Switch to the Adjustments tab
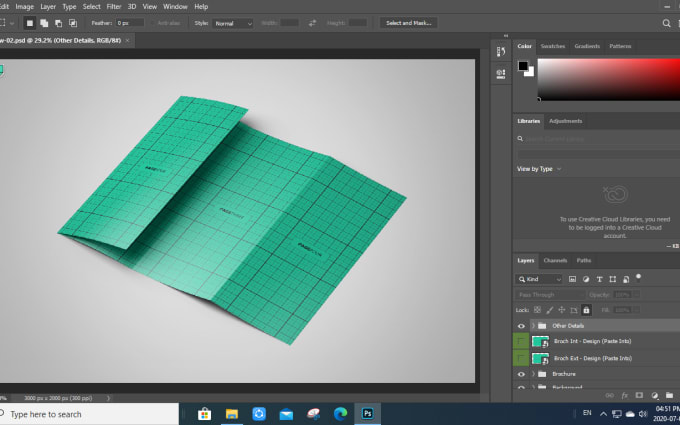Image resolution: width=680 pixels, height=425 pixels. click(x=566, y=121)
